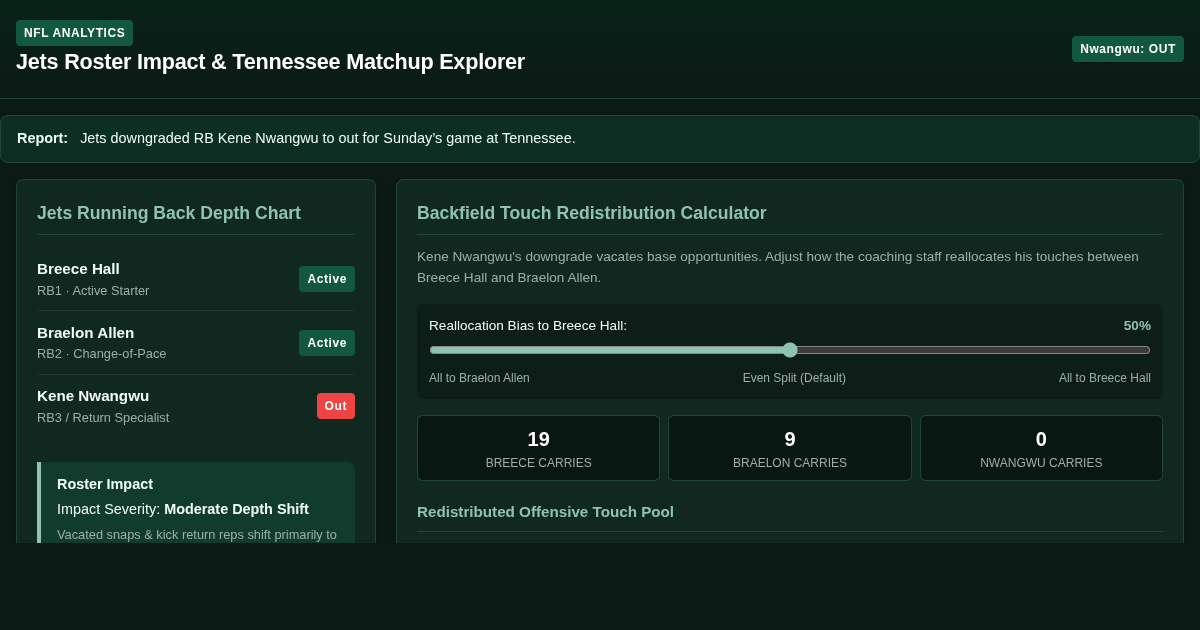Image resolution: width=1200 pixels, height=630 pixels.
Task: Click the calculator description mentioning vacated base opportunities
Action: point(778,267)
